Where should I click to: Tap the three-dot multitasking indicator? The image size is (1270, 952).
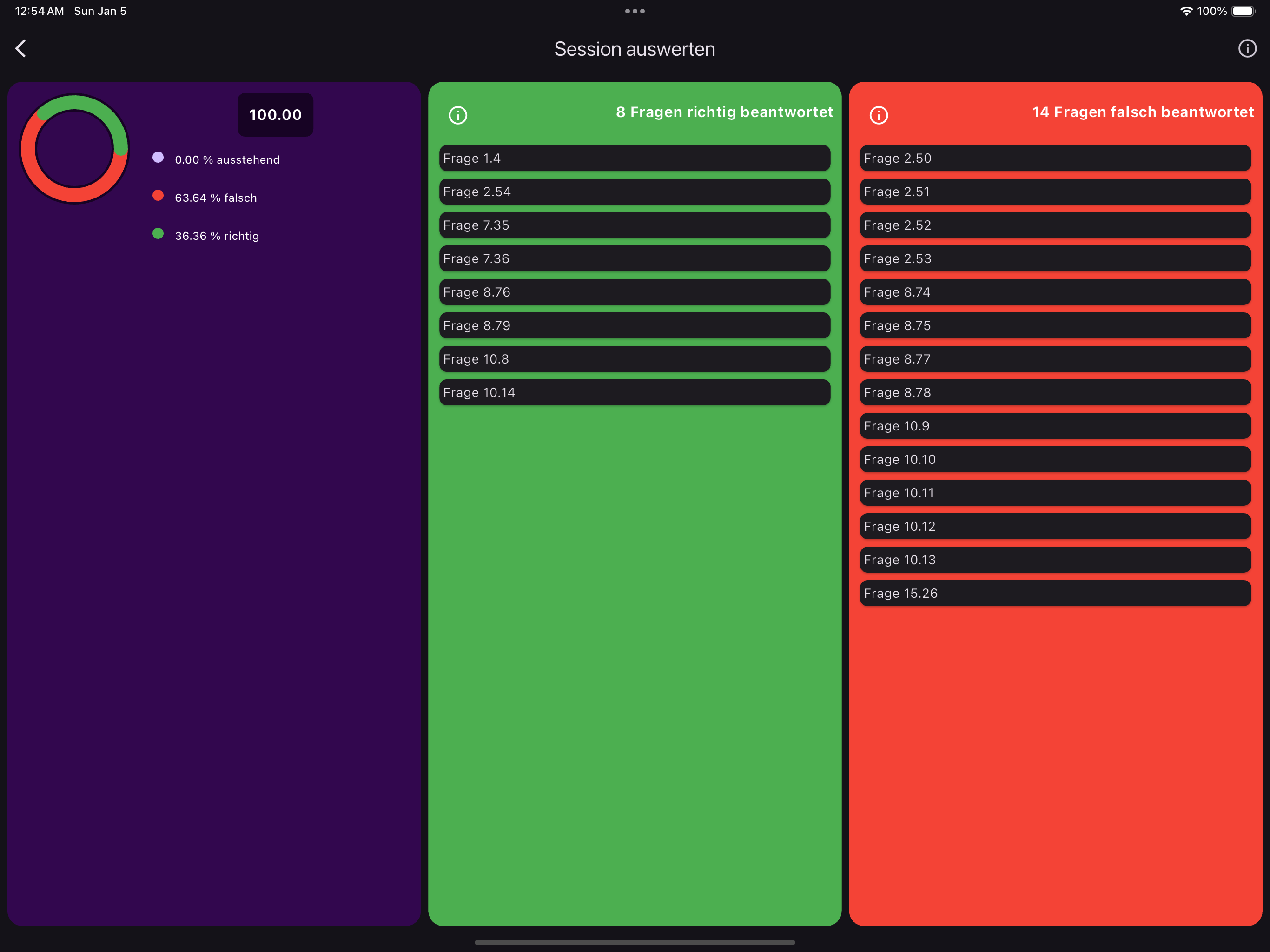[x=635, y=11]
